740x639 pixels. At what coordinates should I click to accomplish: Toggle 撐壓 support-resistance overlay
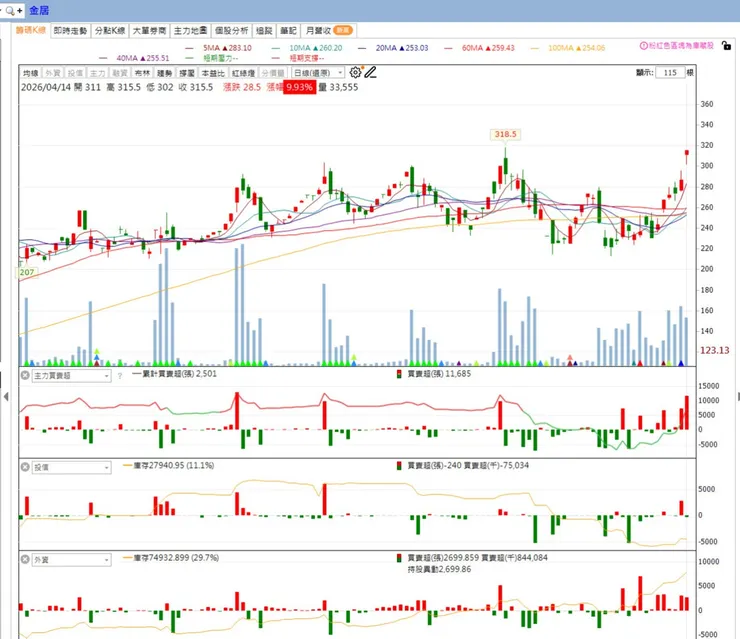click(187, 73)
